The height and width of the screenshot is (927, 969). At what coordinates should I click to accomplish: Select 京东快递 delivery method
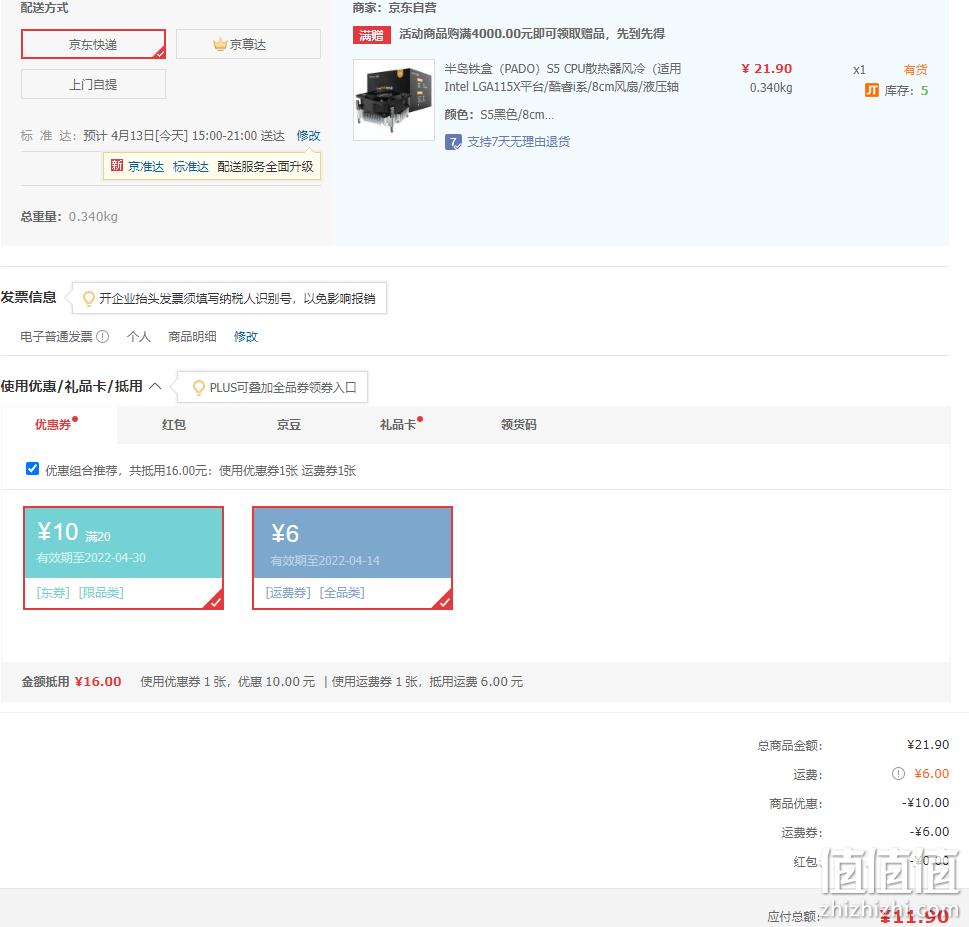coord(93,44)
